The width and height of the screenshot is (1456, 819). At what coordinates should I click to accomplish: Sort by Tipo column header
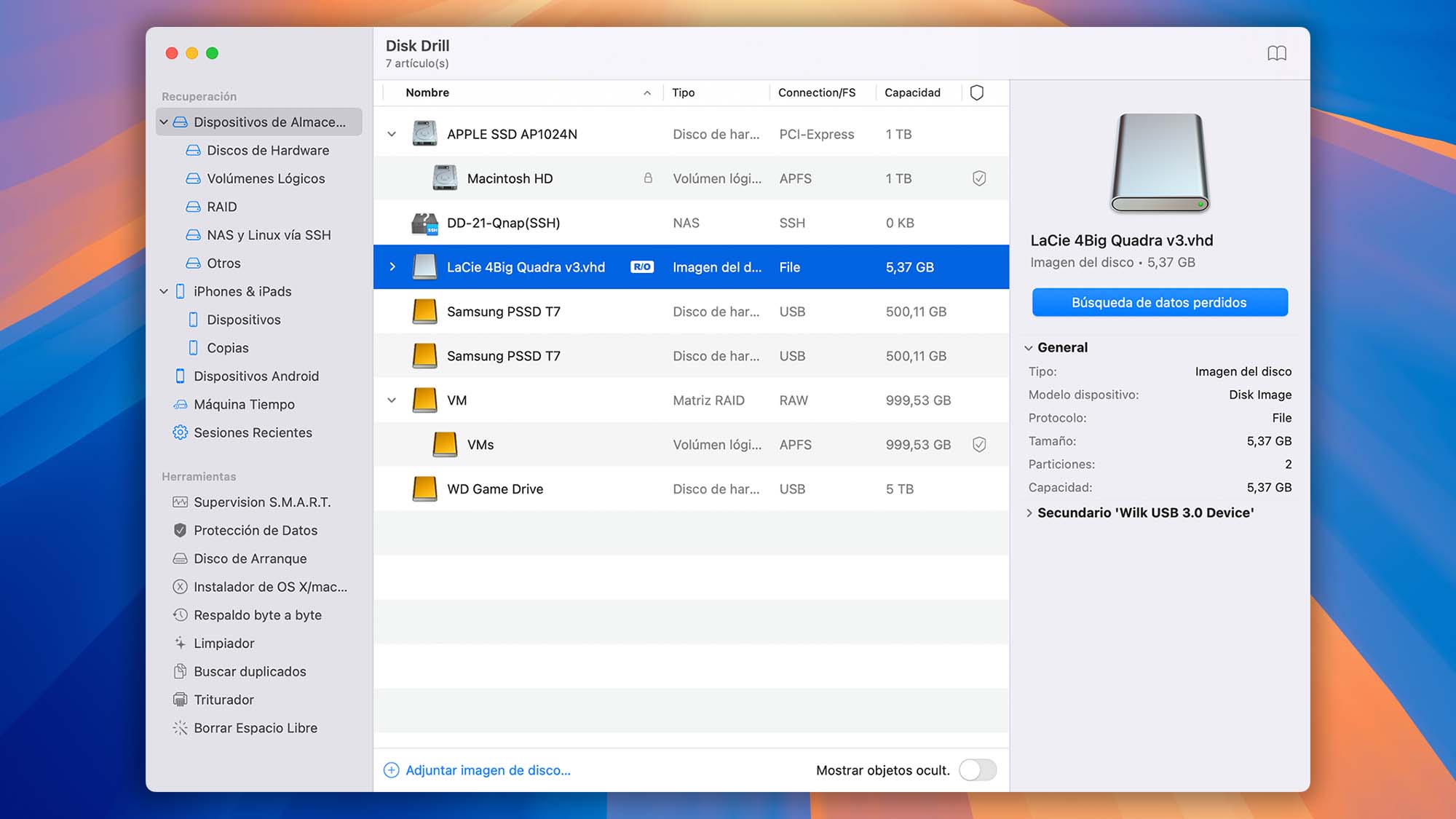(684, 92)
